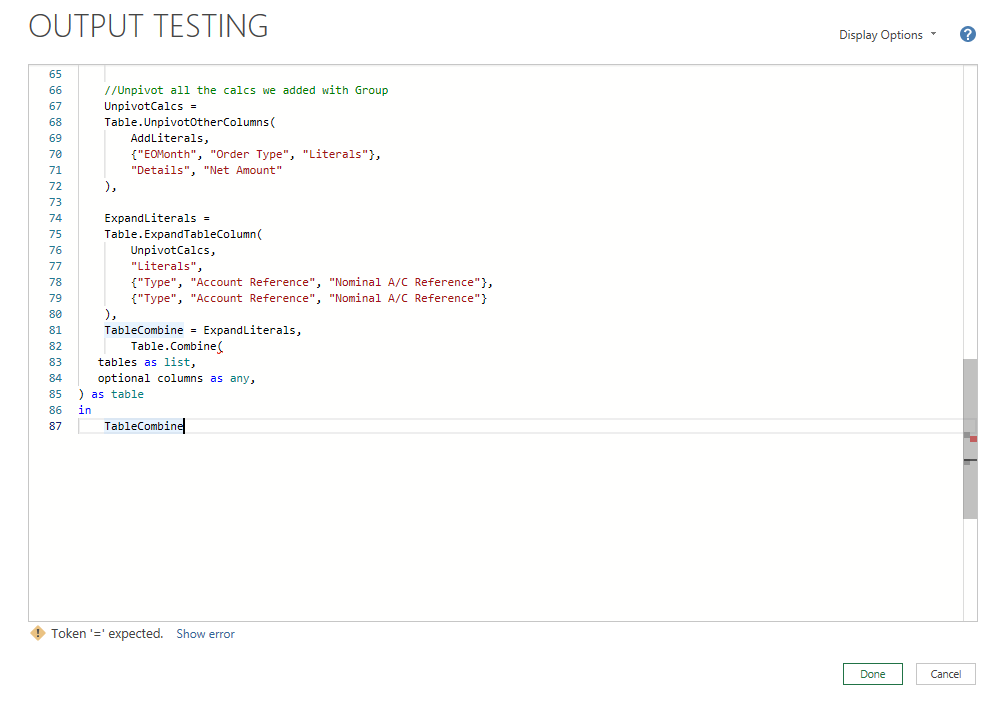Click the OUTPUT TESTING title
The width and height of the screenshot is (999, 703).
(x=148, y=26)
